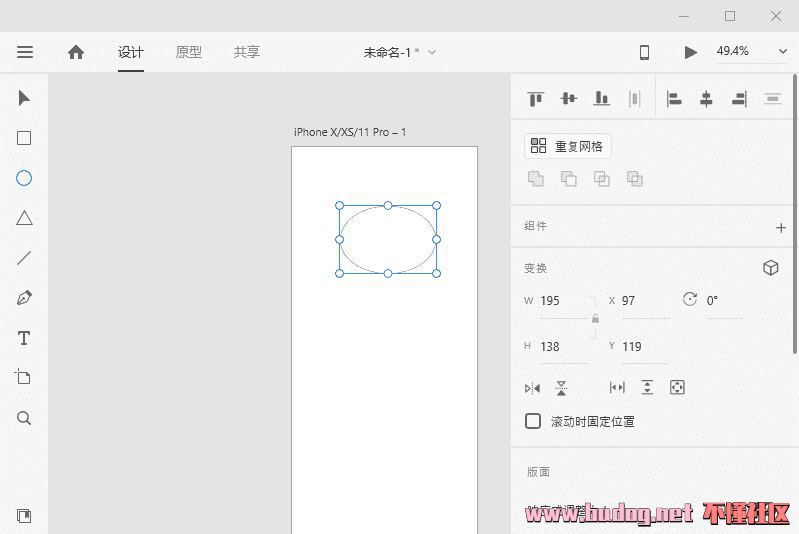This screenshot has width=799, height=534.
Task: Open the zoom percentage dropdown
Action: pos(782,52)
